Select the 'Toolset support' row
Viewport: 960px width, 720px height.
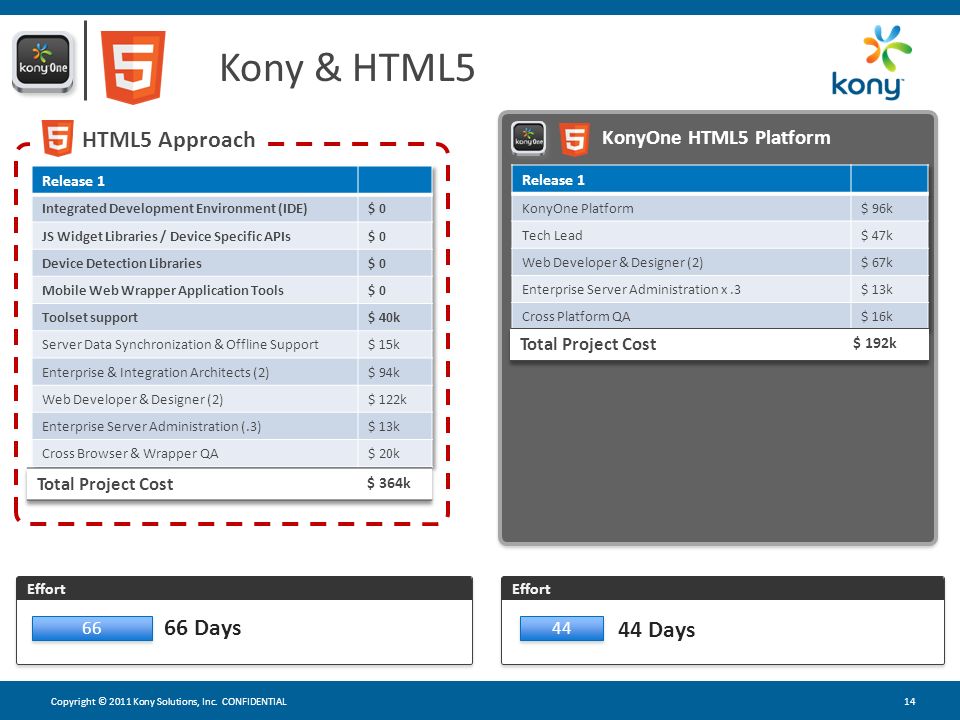[232, 317]
